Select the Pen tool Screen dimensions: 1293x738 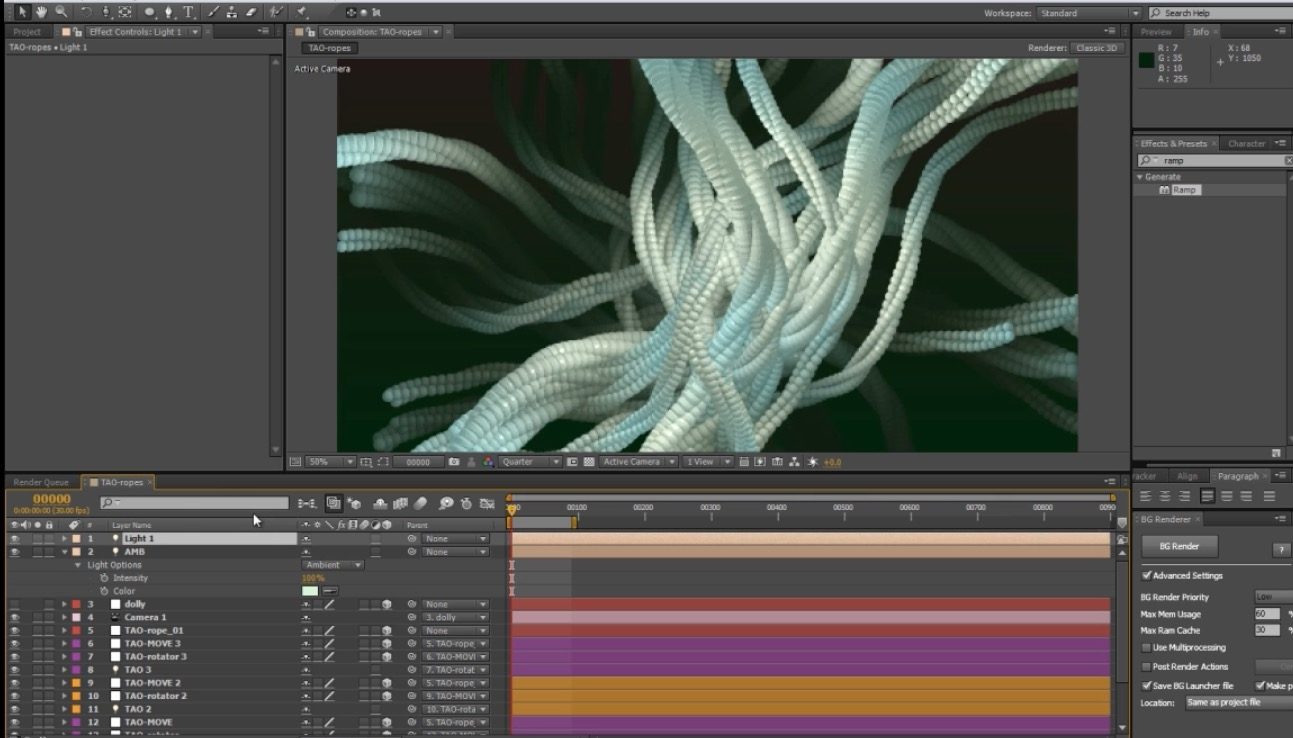(169, 12)
